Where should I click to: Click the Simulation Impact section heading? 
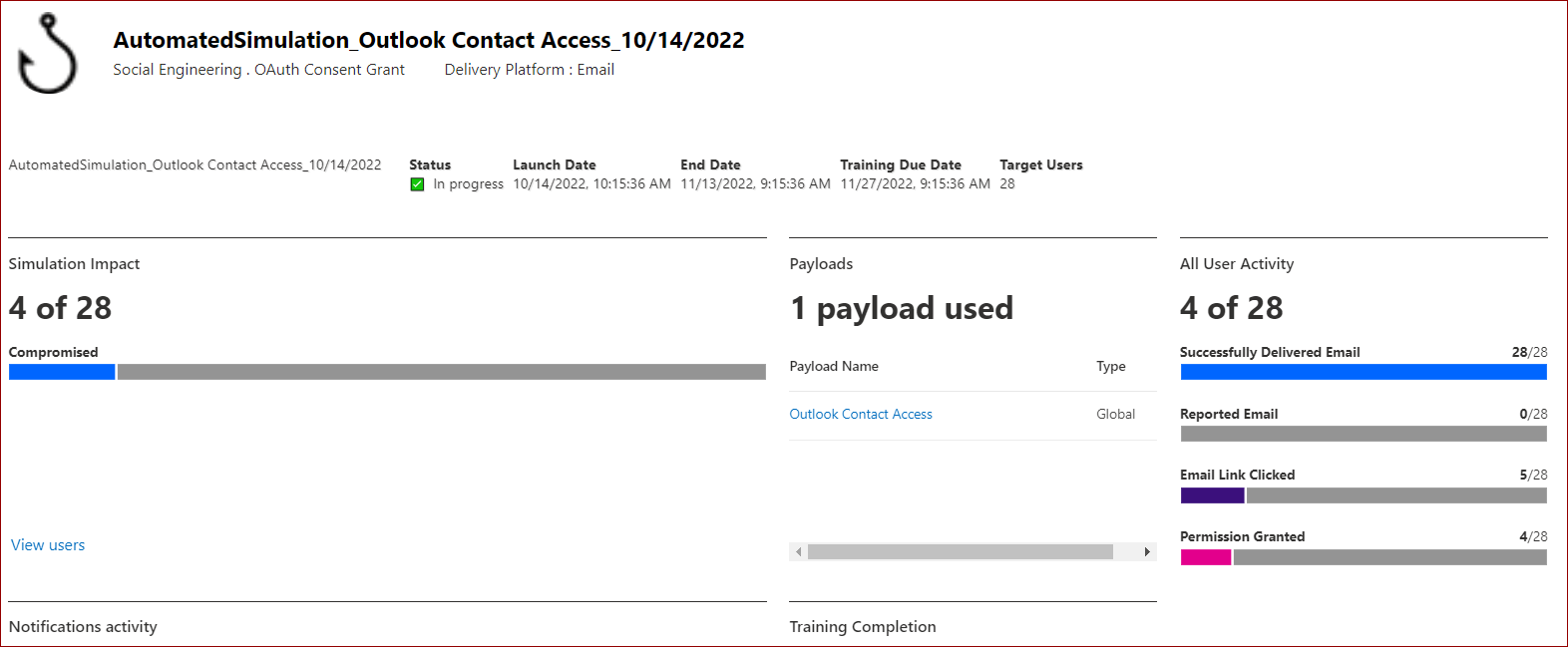click(x=74, y=264)
